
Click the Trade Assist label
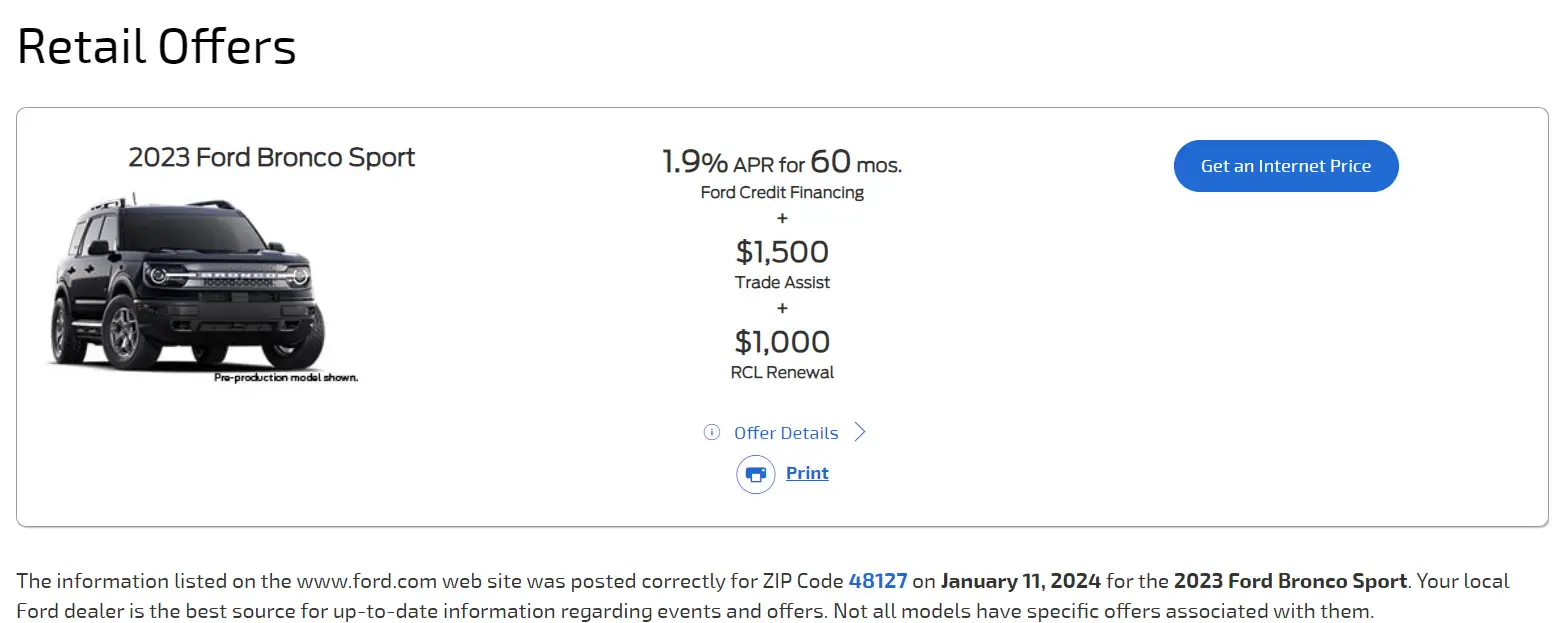(x=782, y=282)
